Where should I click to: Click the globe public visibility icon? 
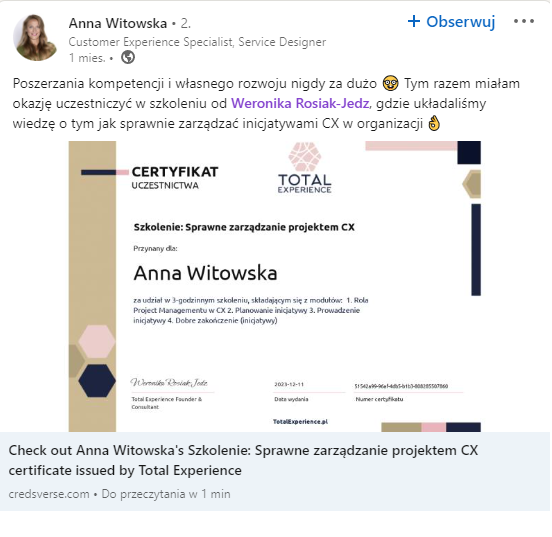click(x=128, y=57)
